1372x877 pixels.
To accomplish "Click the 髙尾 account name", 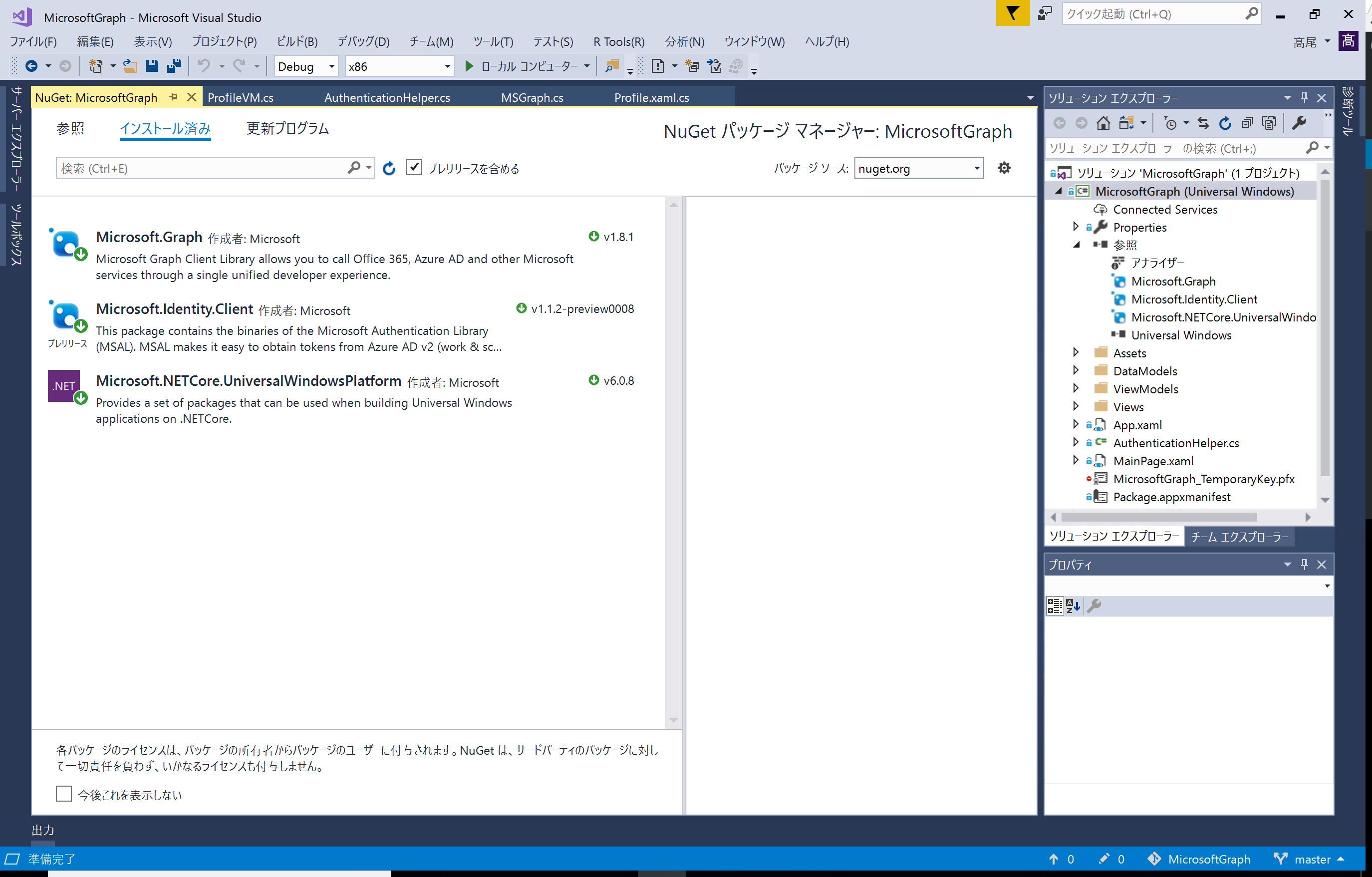I will coord(1304,42).
